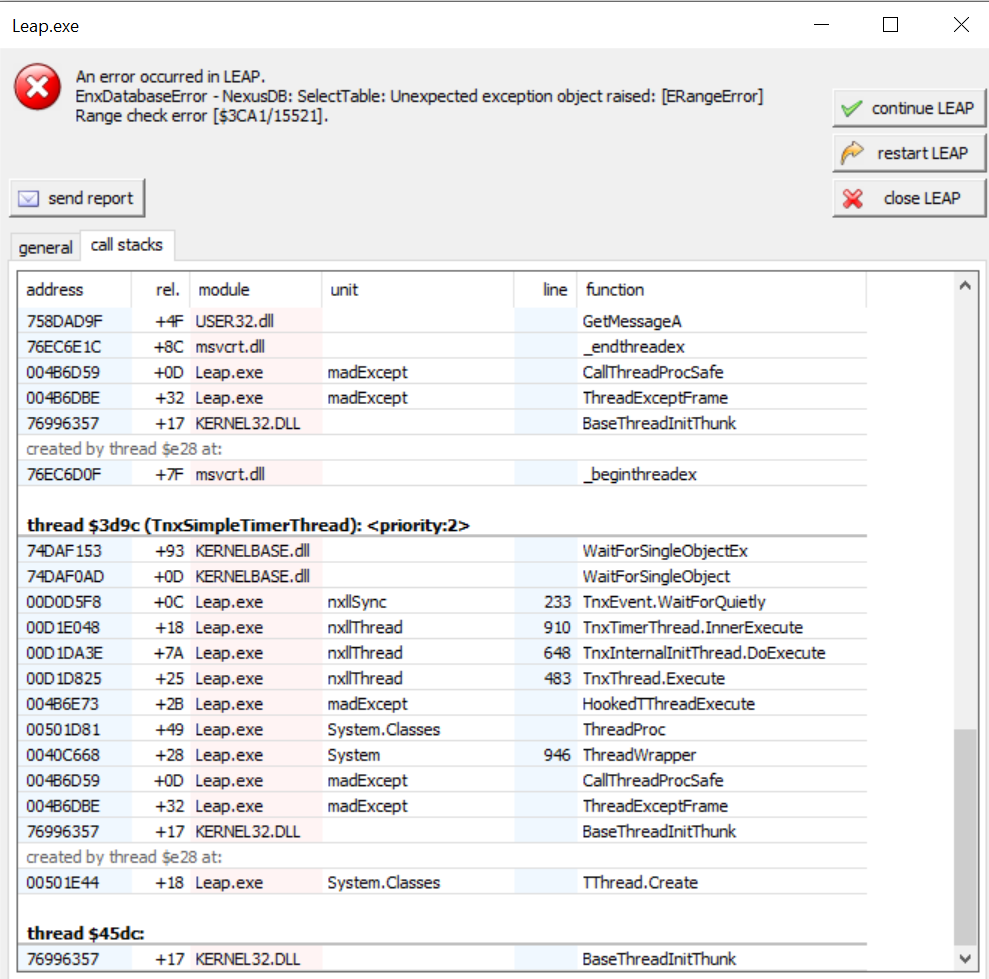
Task: Click the function column header
Action: pos(722,290)
